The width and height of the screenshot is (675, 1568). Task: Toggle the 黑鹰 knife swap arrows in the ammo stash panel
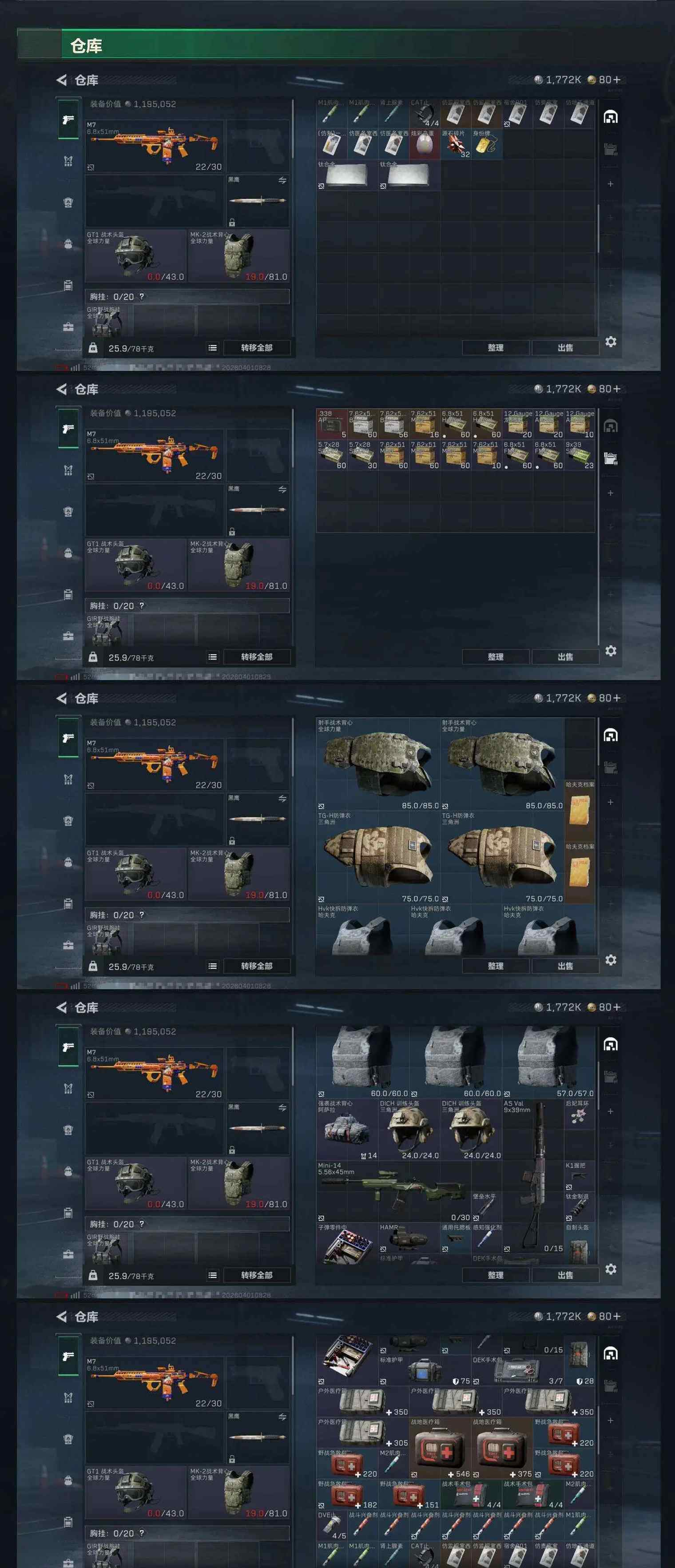[x=282, y=490]
